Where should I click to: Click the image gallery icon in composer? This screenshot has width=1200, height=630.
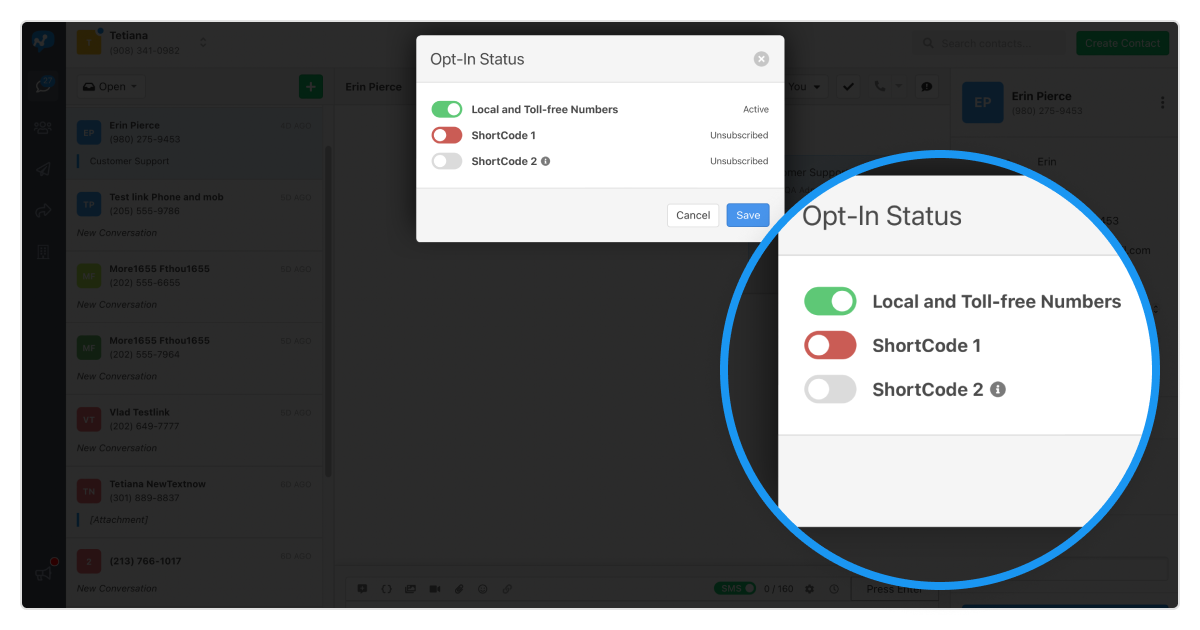pyautogui.click(x=410, y=589)
